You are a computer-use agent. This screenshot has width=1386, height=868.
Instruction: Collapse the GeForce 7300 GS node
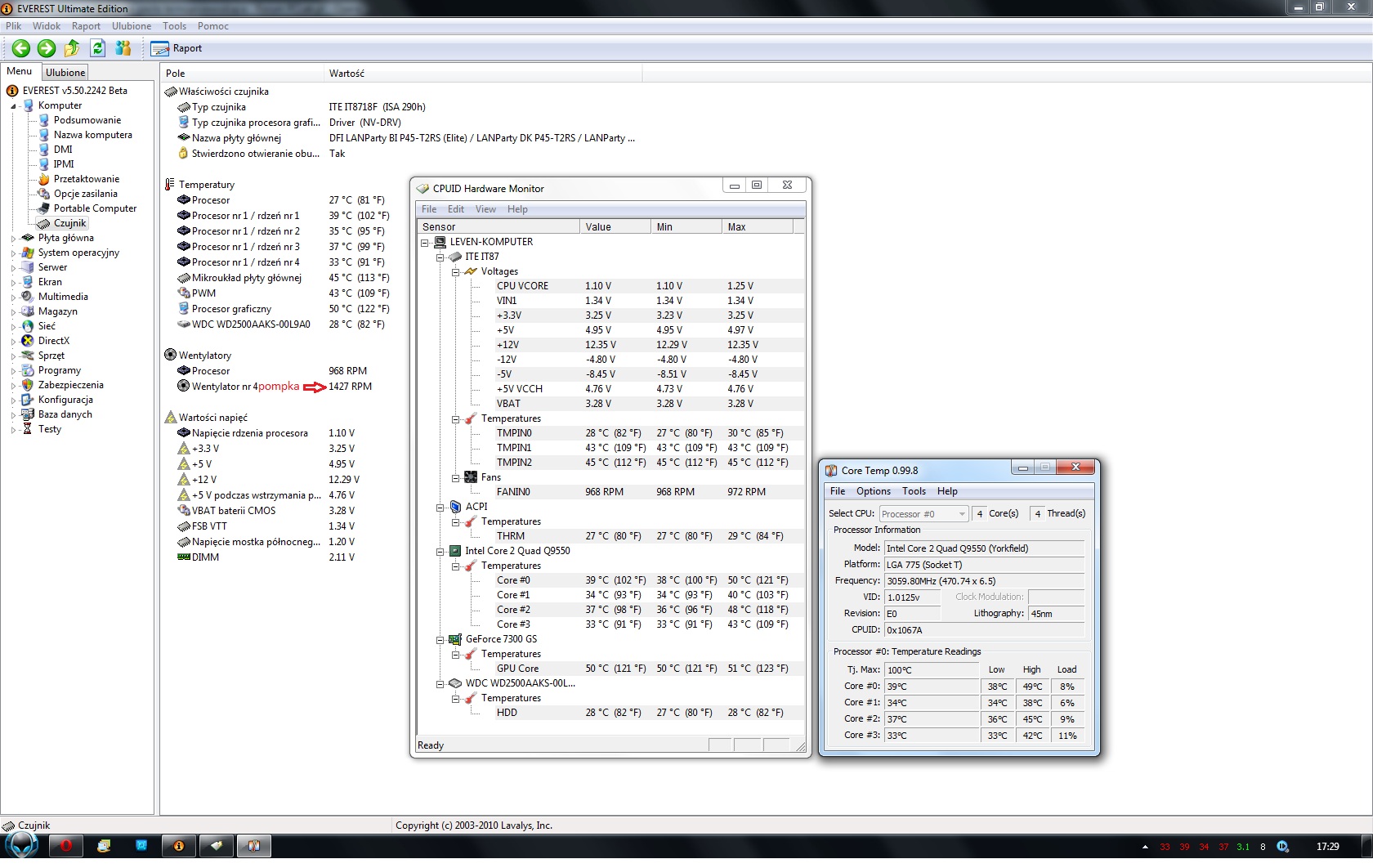(x=440, y=639)
